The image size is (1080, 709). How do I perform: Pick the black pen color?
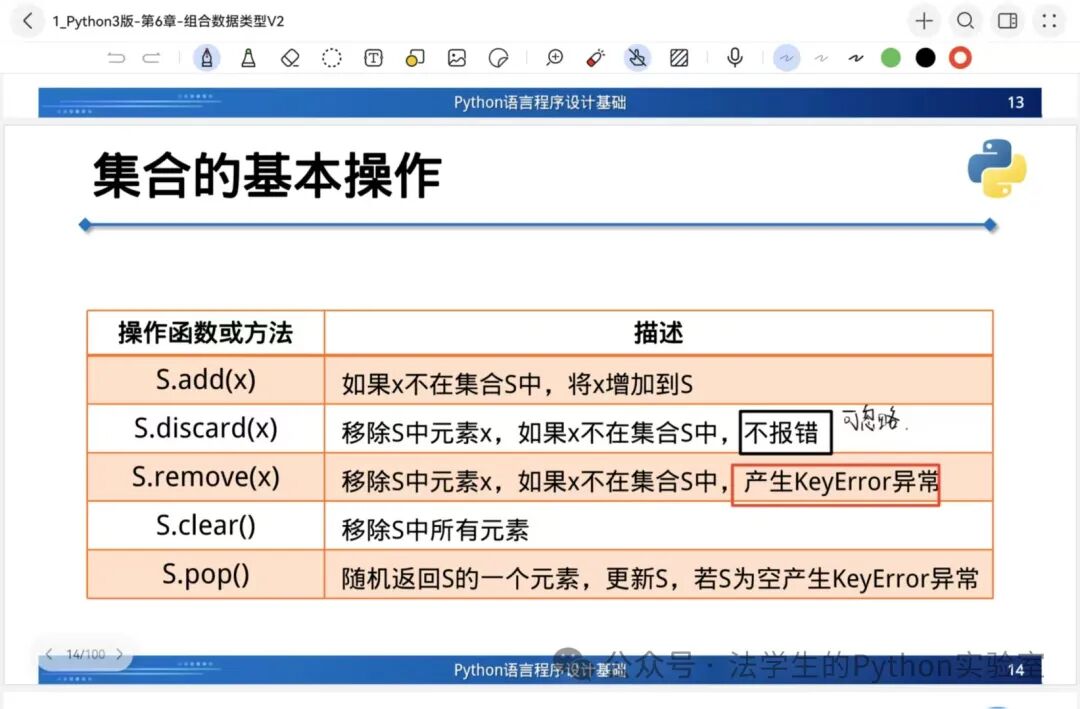[x=926, y=58]
